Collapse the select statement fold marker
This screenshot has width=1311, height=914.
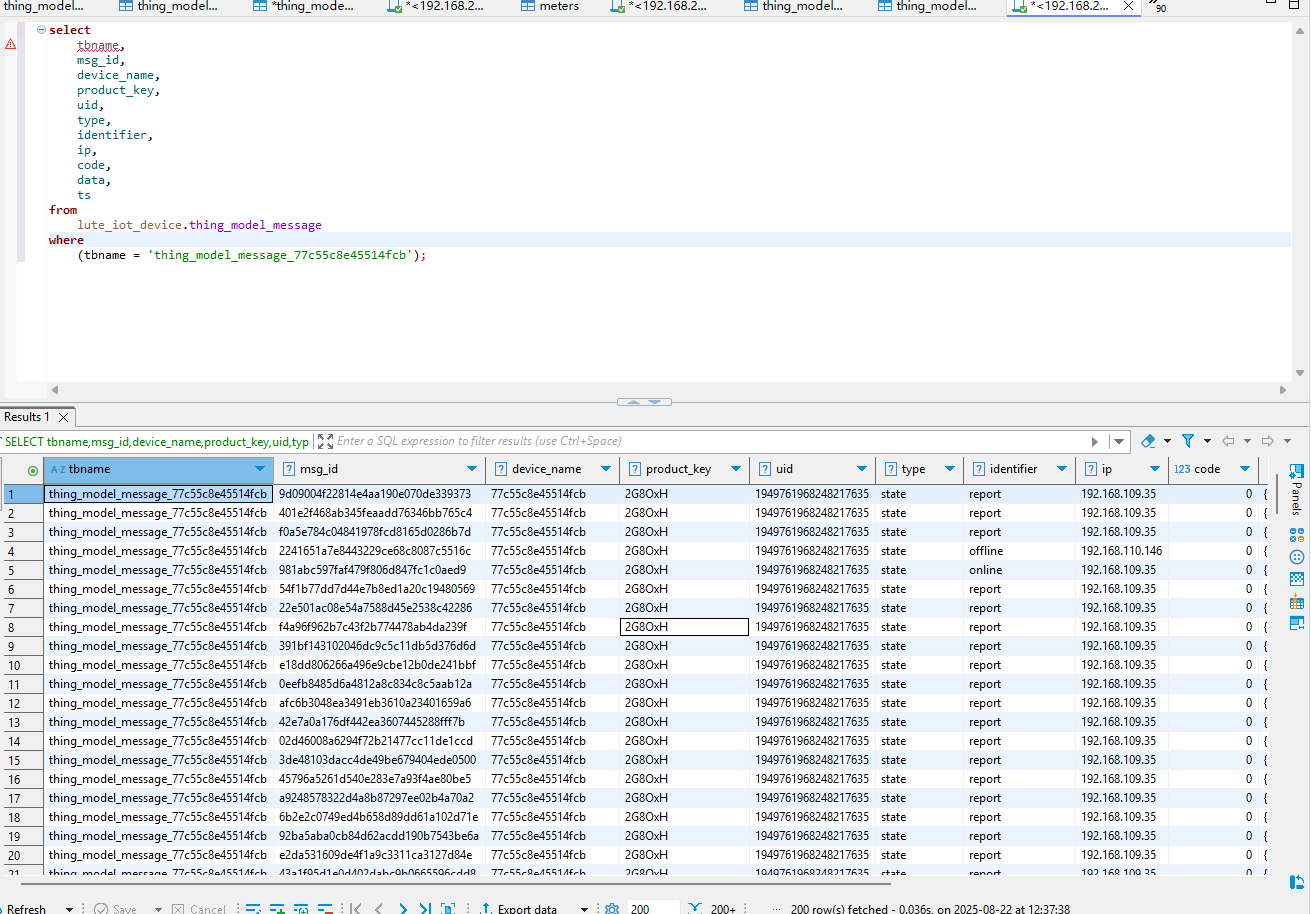[41, 30]
